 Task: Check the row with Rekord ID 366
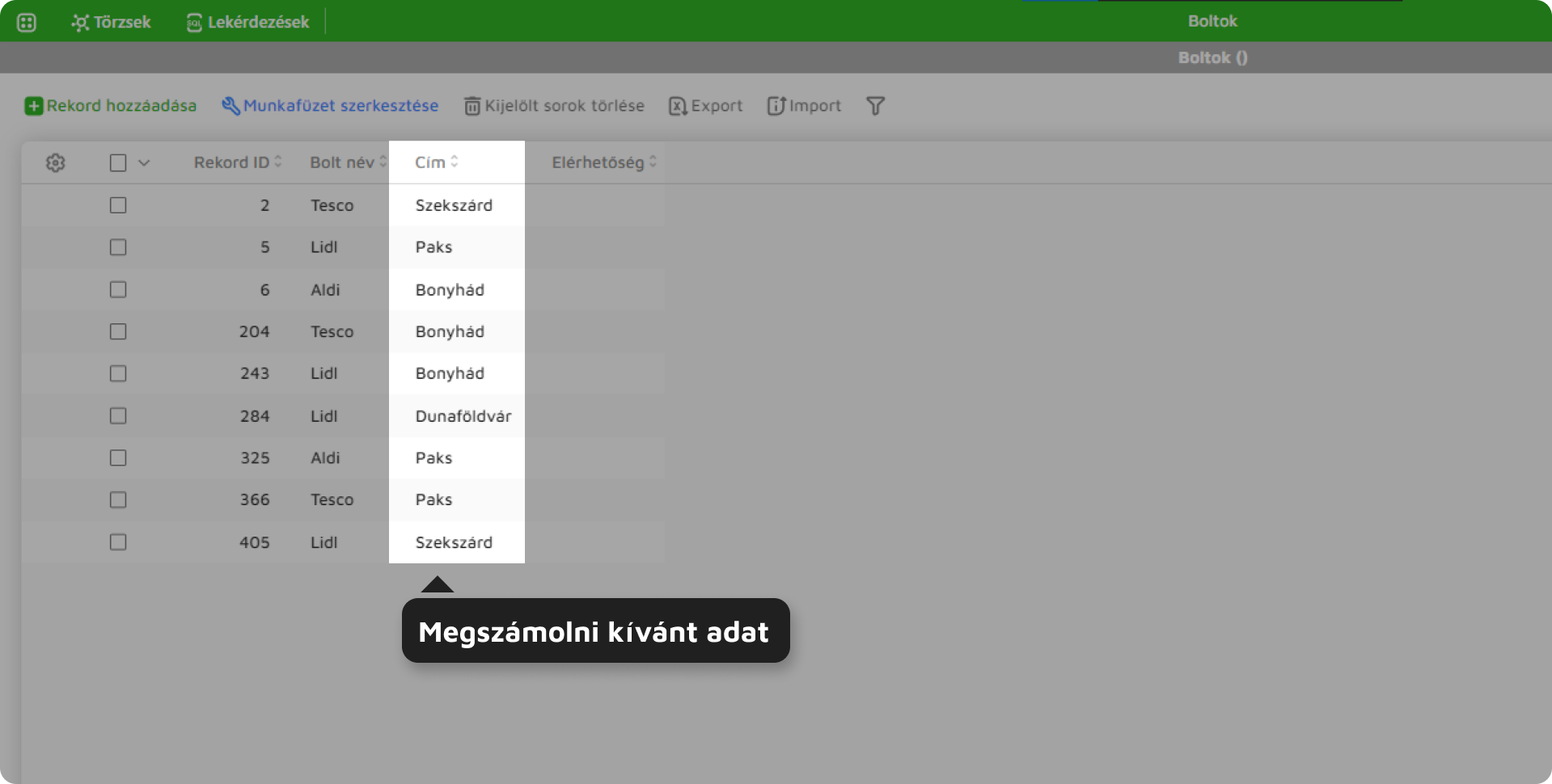[x=118, y=499]
